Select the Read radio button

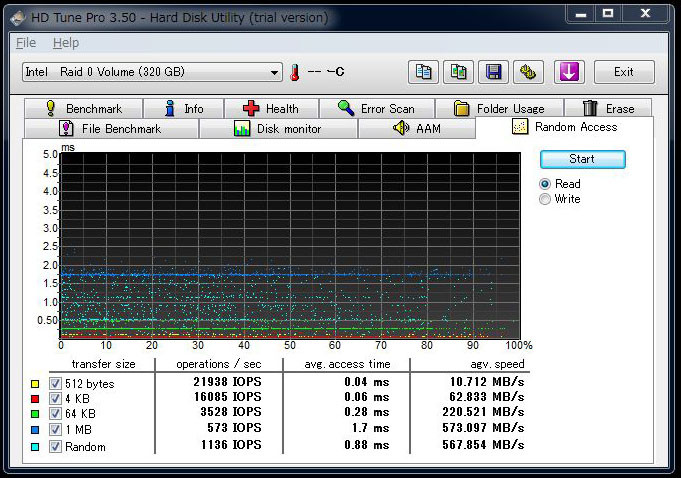tap(545, 184)
